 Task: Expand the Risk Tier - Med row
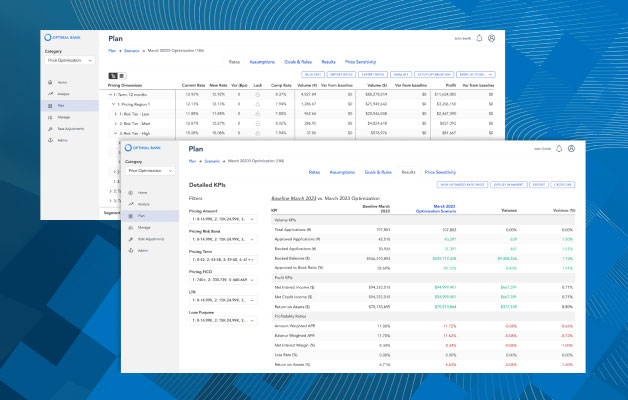tap(114, 123)
